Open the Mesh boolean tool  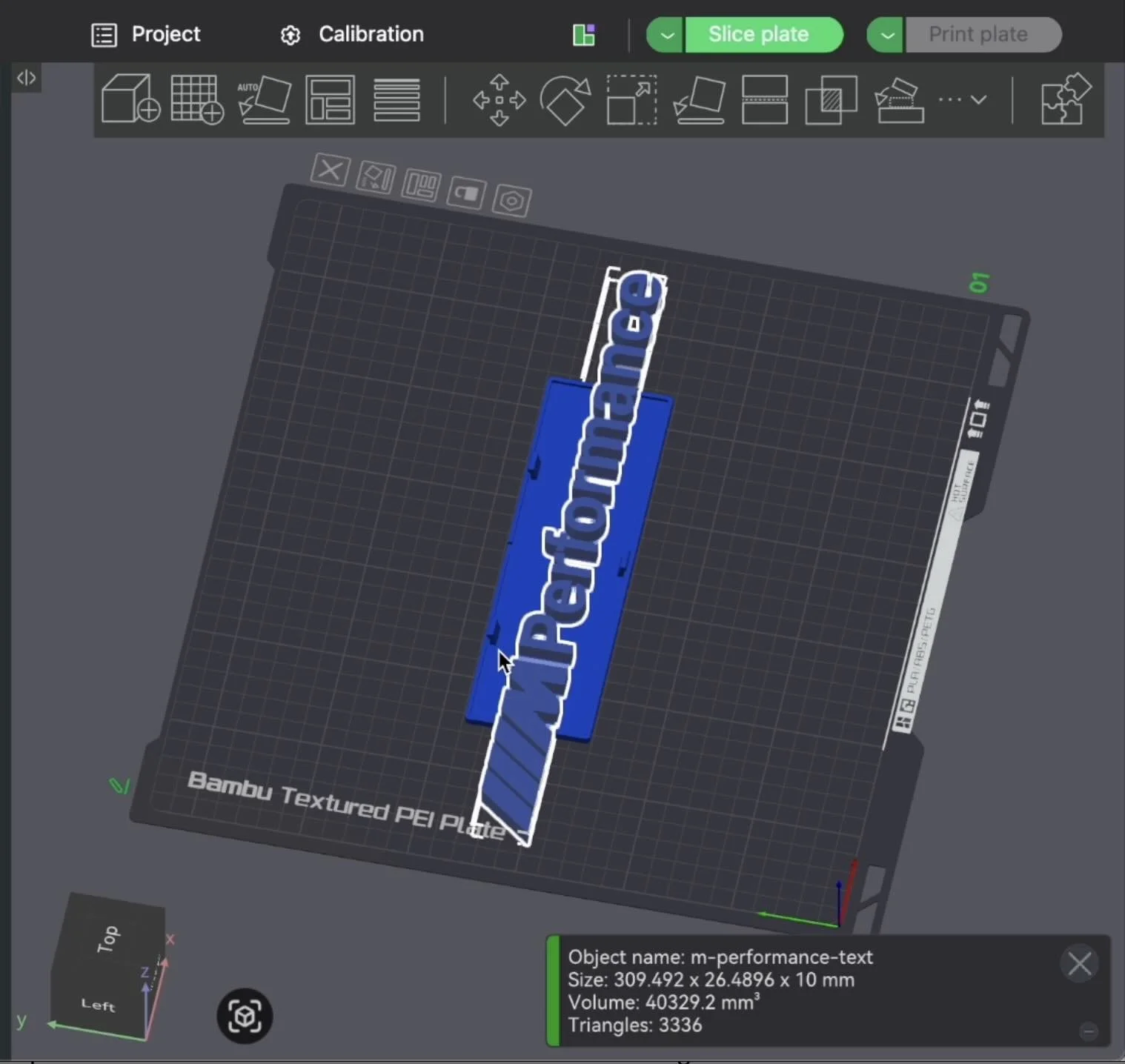[831, 99]
